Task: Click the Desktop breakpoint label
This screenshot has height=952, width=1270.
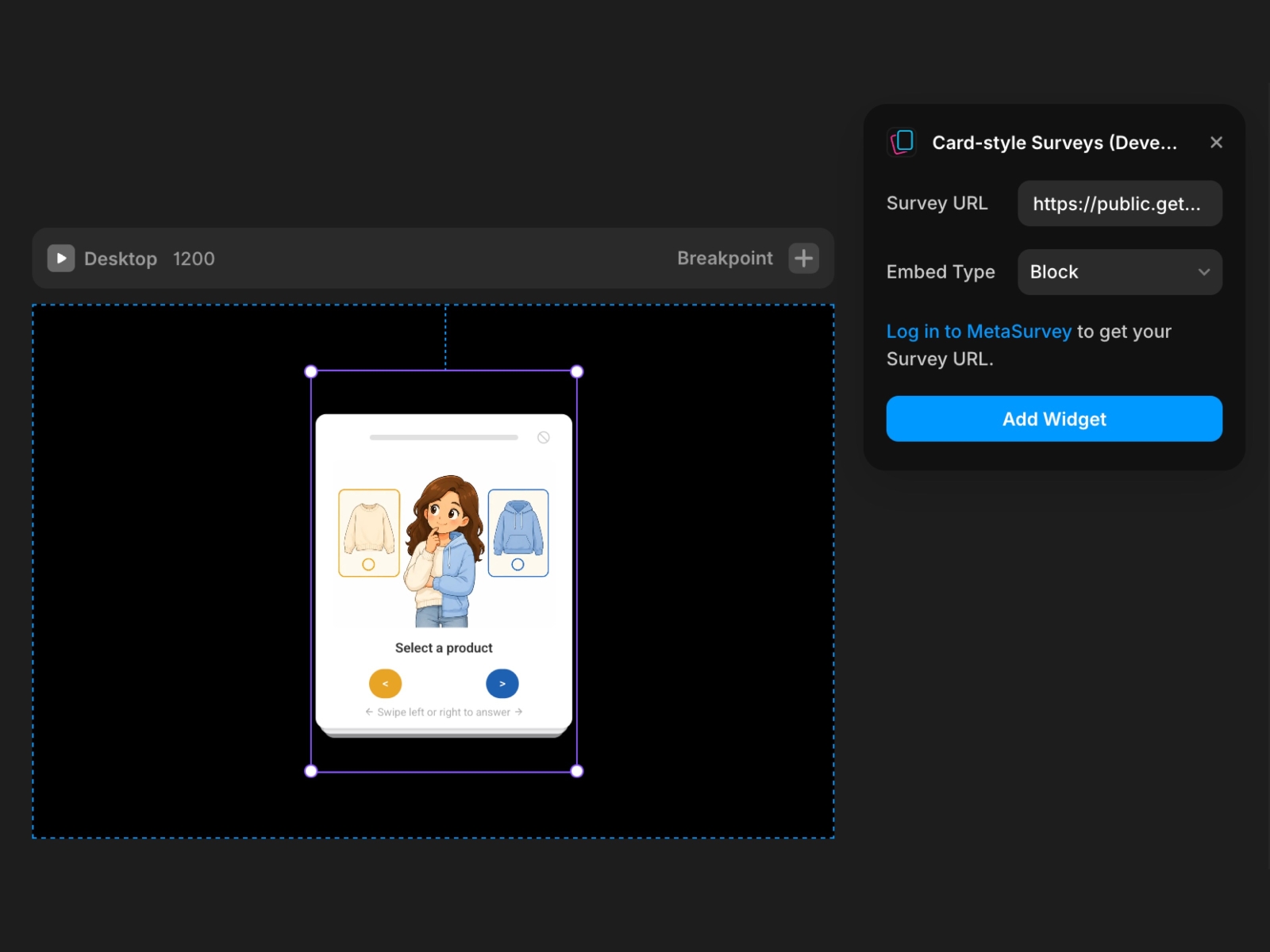Action: [x=121, y=259]
